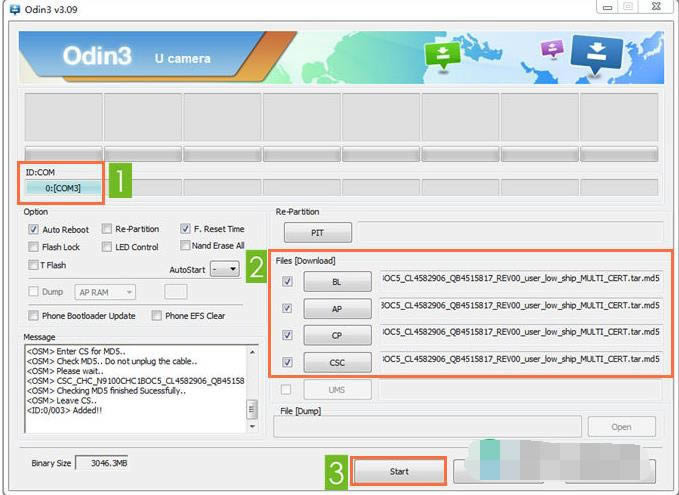Enable the Re-Partition option
Screen dimensions: 679x495
pyautogui.click(x=107, y=229)
